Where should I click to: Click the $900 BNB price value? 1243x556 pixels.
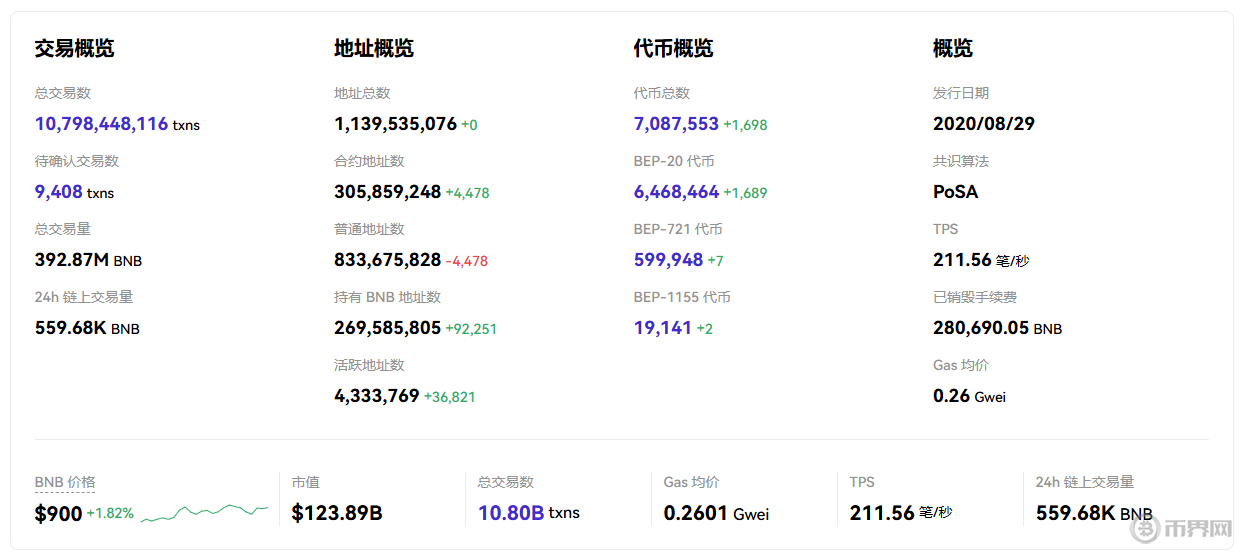pos(58,514)
